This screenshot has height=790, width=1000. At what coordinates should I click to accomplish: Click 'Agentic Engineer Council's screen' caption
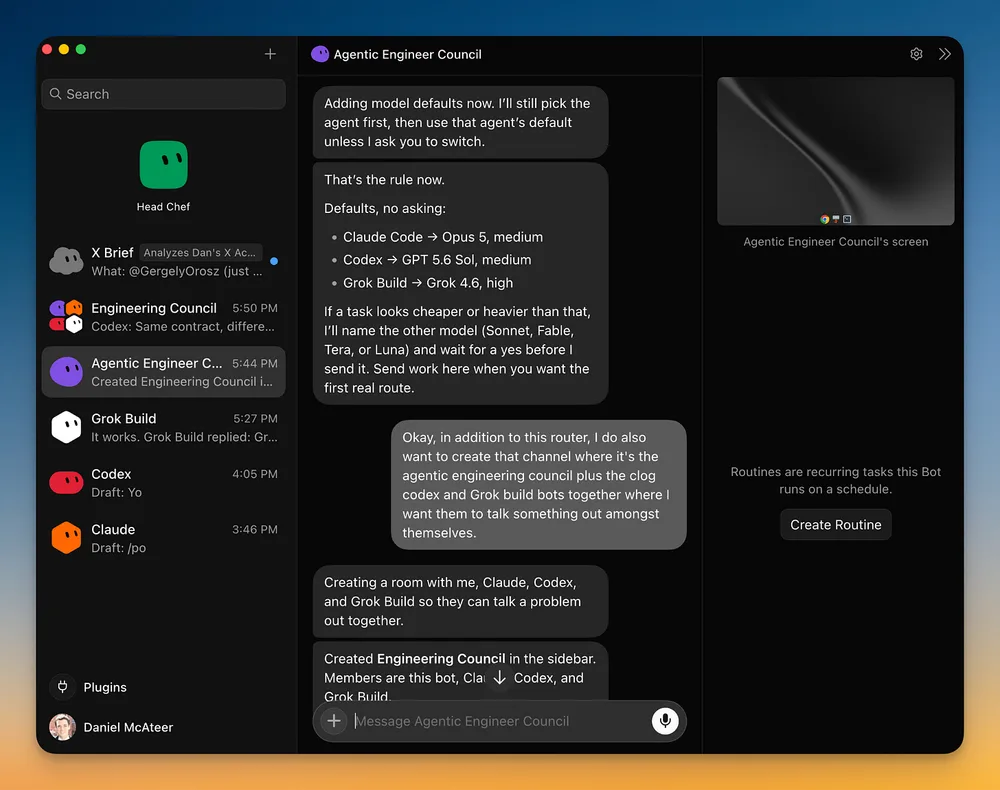click(x=835, y=242)
